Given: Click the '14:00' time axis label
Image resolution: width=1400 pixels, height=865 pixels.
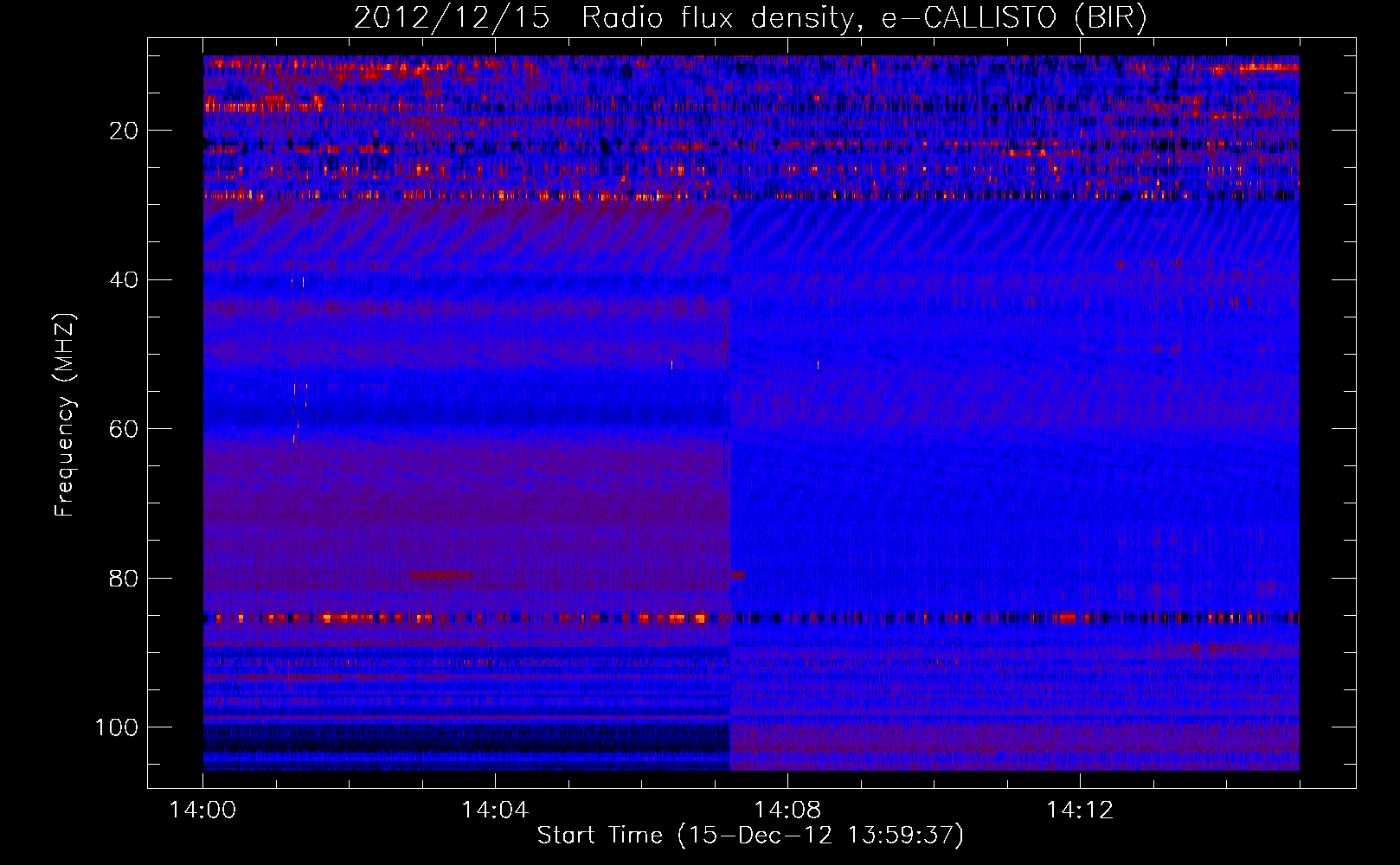Looking at the screenshot, I should (203, 811).
